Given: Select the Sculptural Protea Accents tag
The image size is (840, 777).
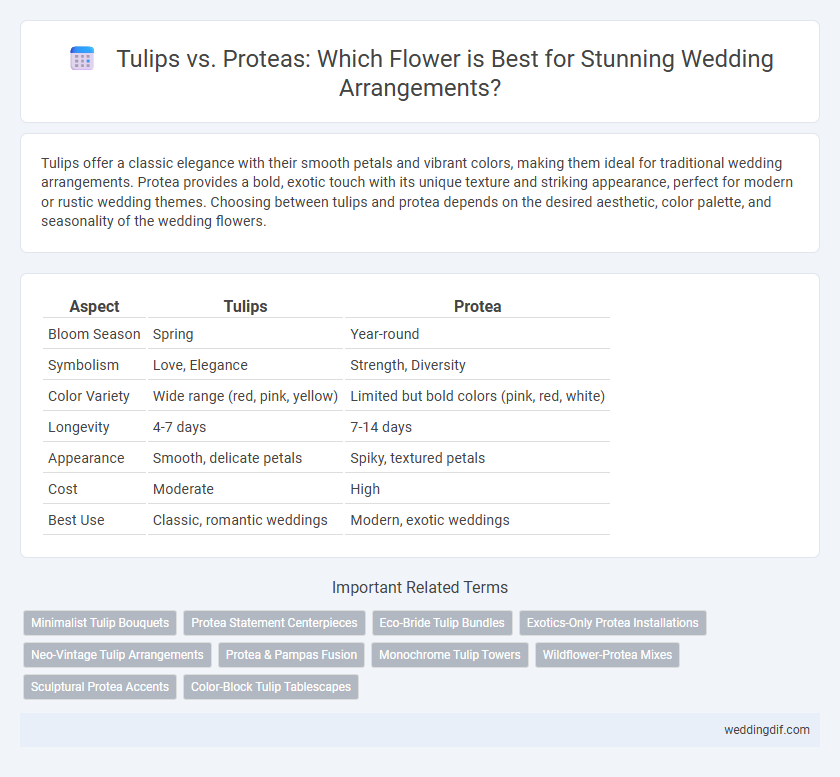Looking at the screenshot, I should (100, 687).
